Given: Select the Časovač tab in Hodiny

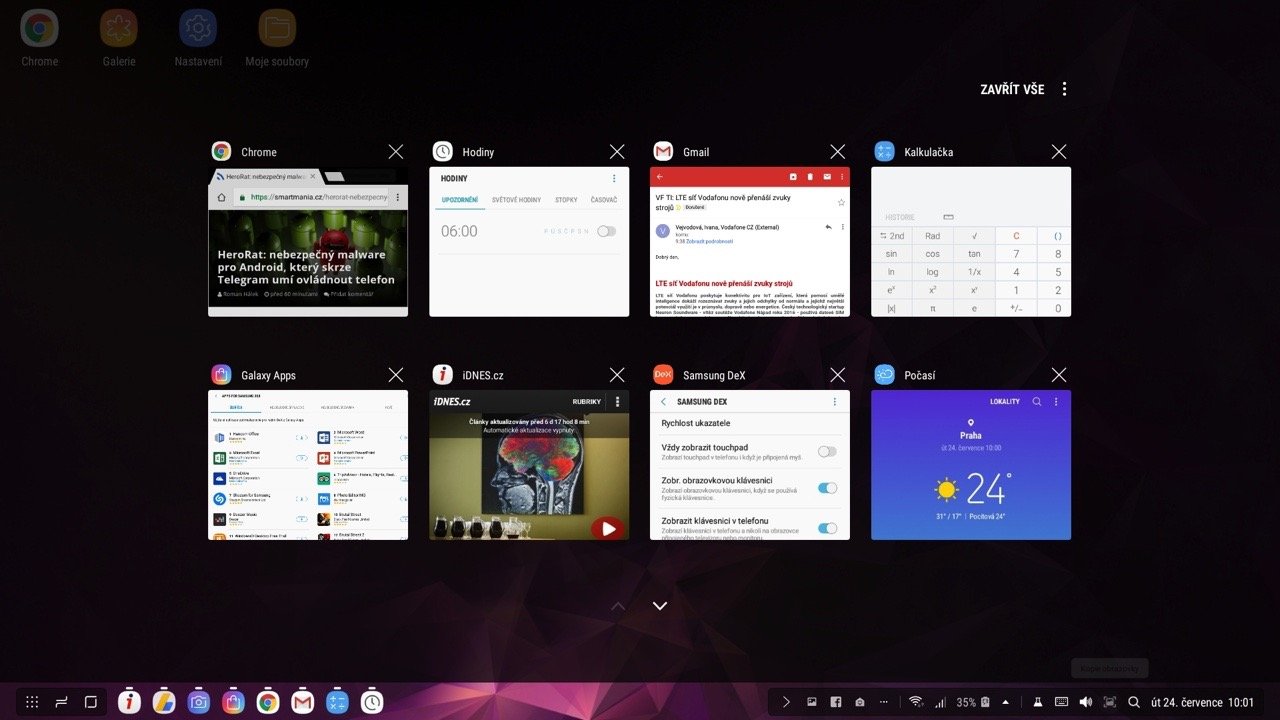Looking at the screenshot, I should [x=604, y=200].
